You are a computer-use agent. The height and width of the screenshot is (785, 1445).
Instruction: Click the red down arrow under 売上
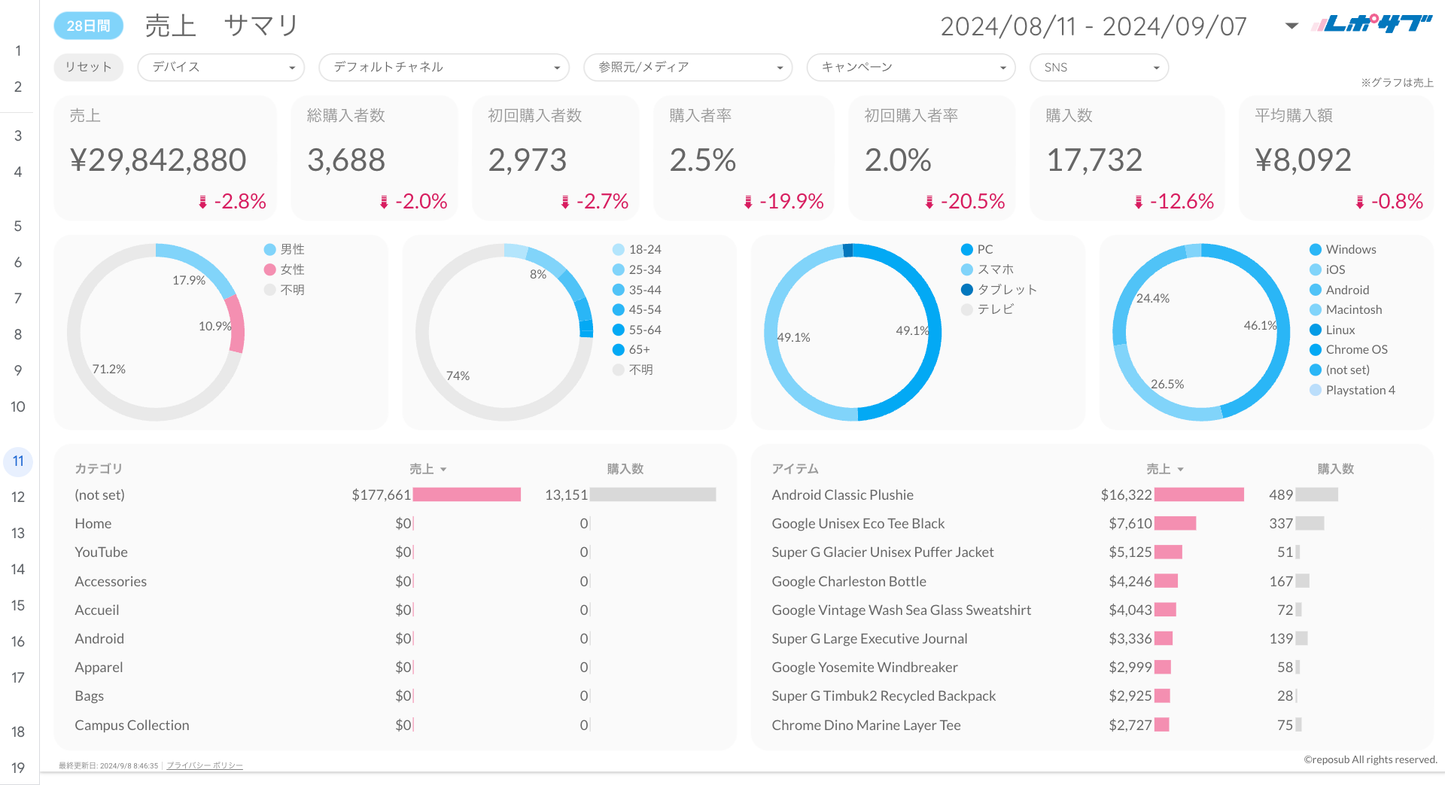(x=203, y=202)
